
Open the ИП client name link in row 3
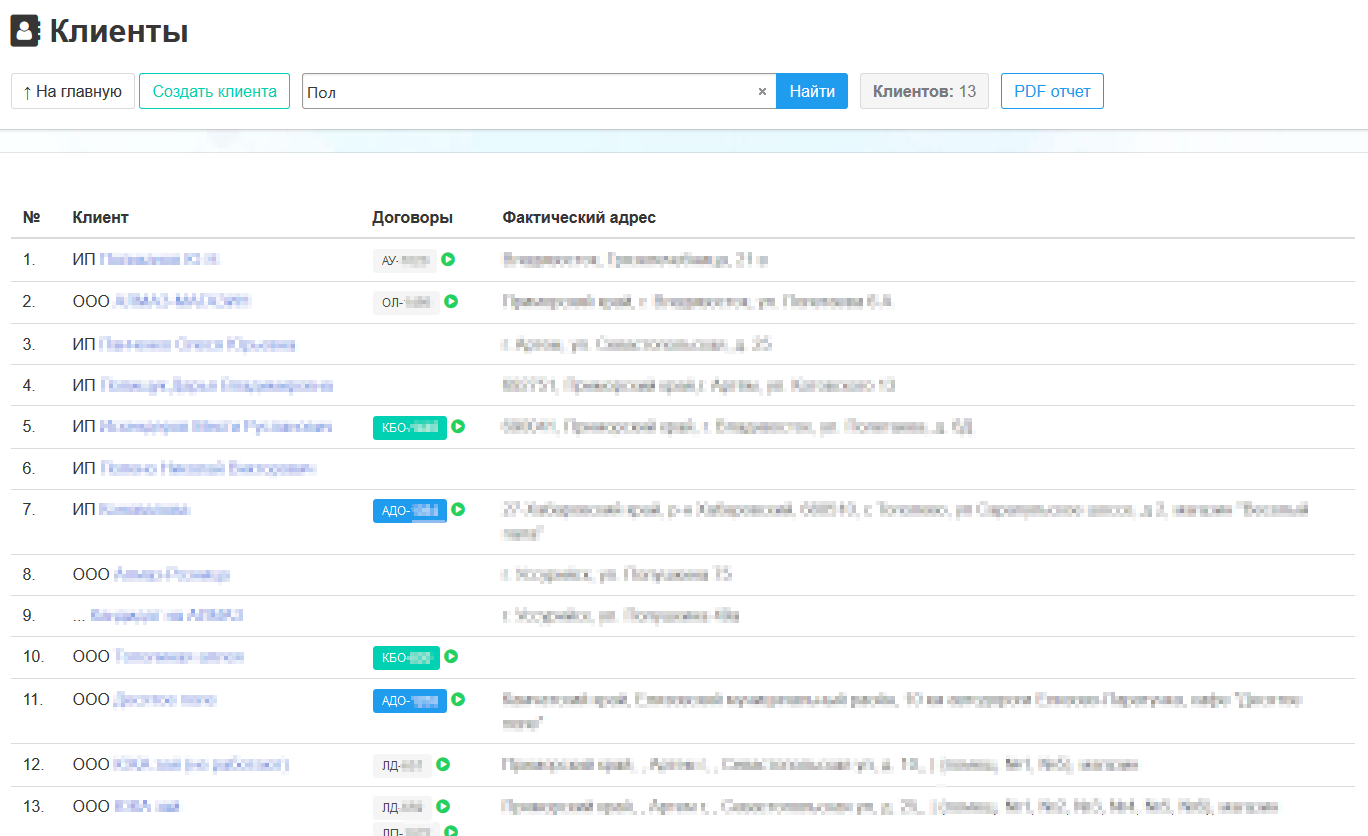click(x=197, y=344)
